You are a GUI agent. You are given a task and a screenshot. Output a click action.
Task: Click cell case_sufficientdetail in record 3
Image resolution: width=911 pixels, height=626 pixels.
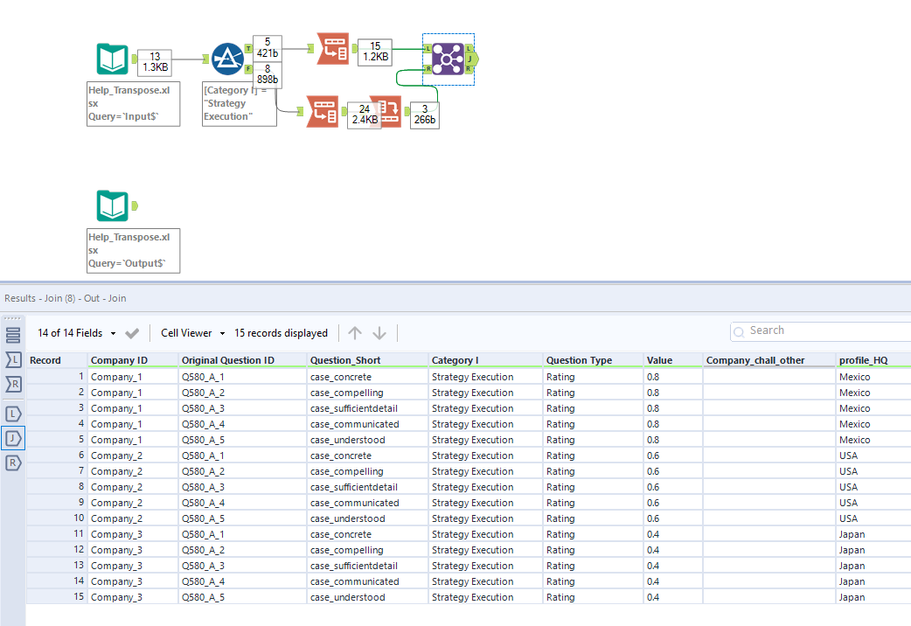368,409
